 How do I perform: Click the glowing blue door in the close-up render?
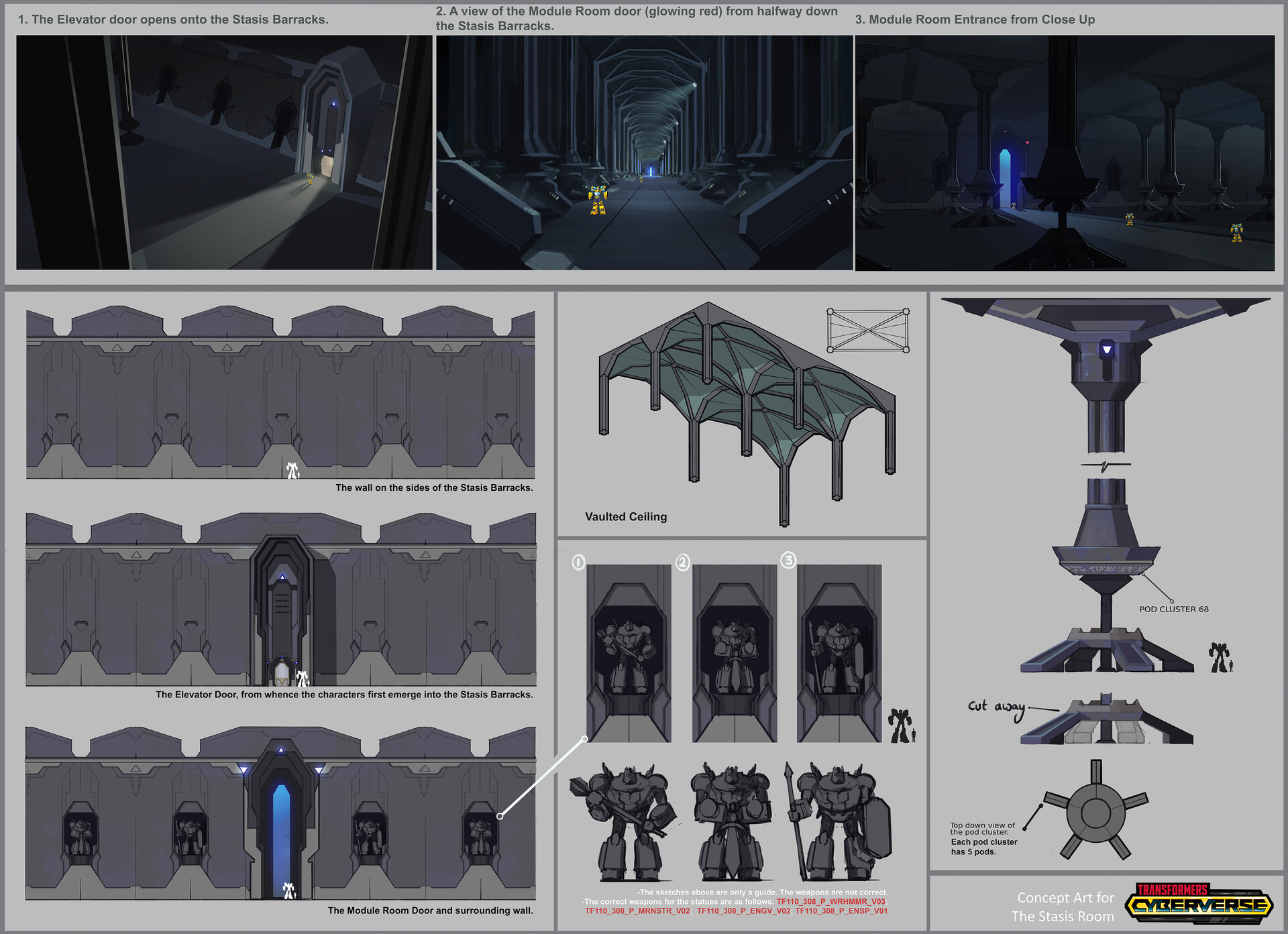point(1004,178)
